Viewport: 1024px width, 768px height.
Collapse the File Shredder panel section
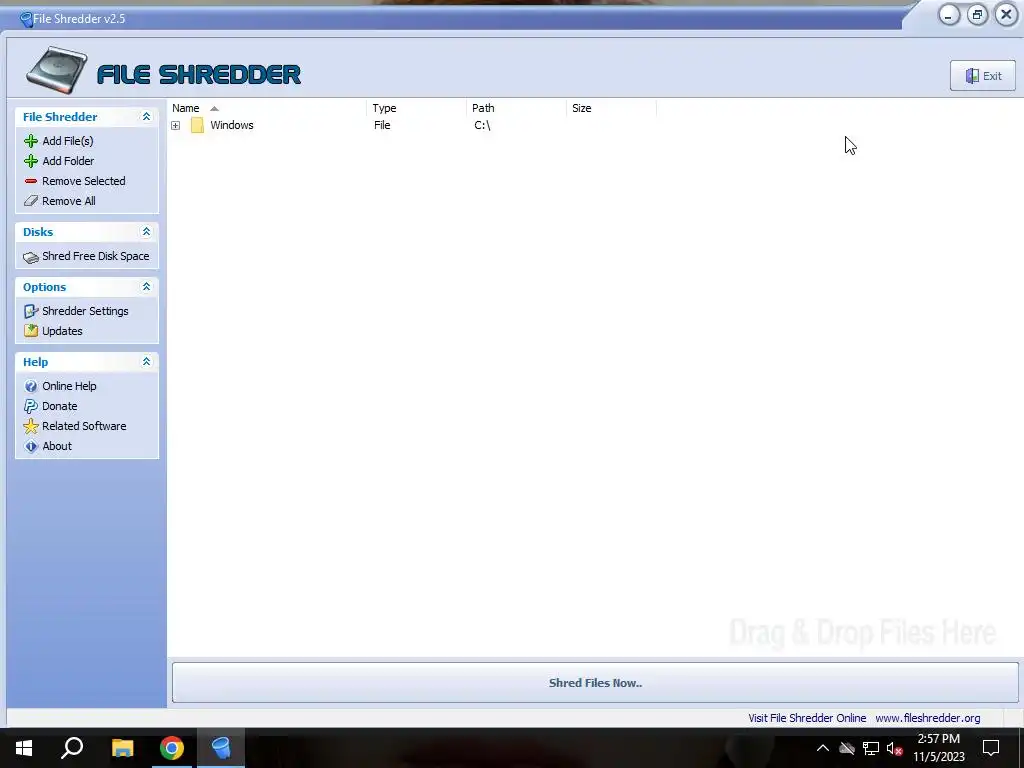(146, 117)
